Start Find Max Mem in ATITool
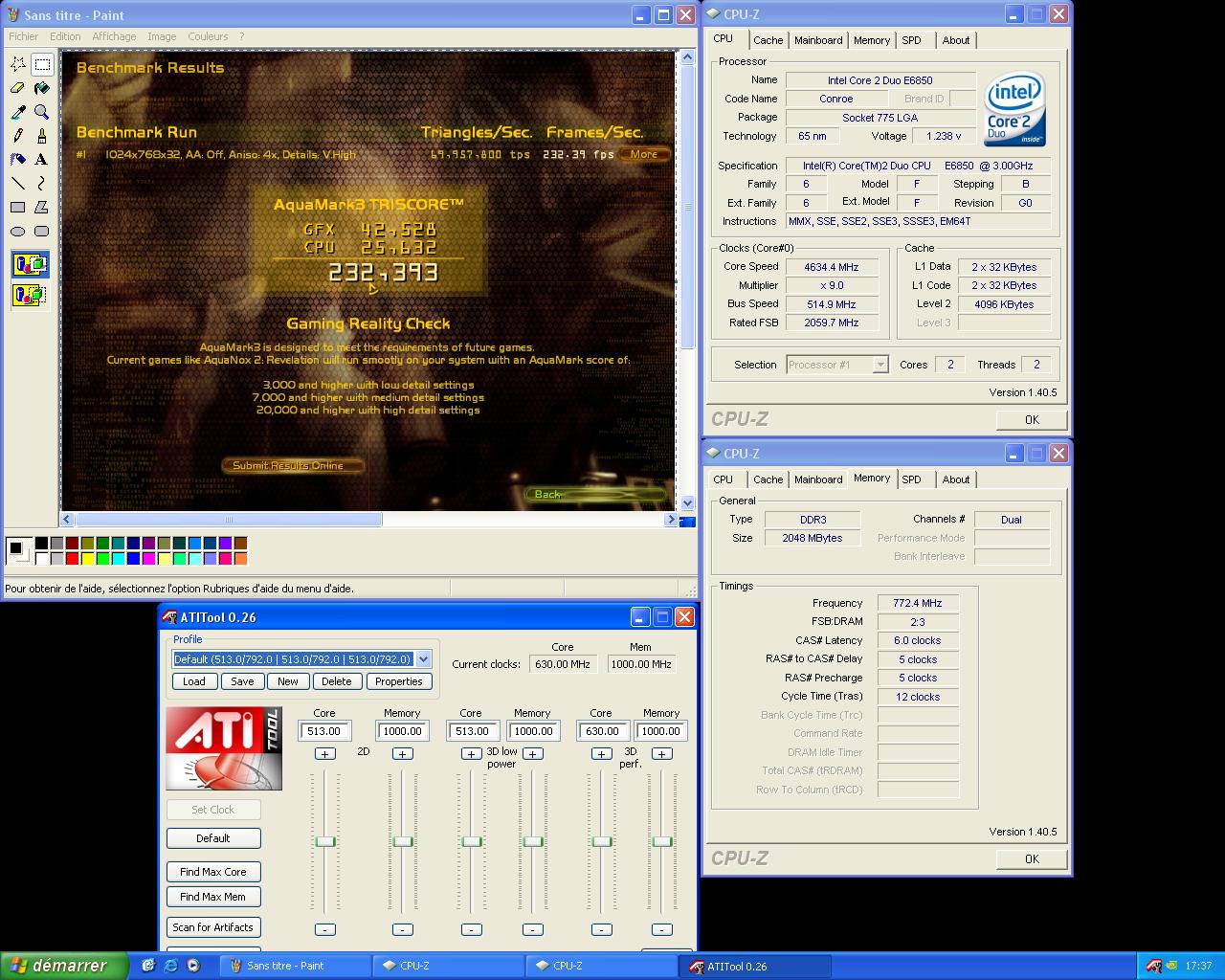 213,897
